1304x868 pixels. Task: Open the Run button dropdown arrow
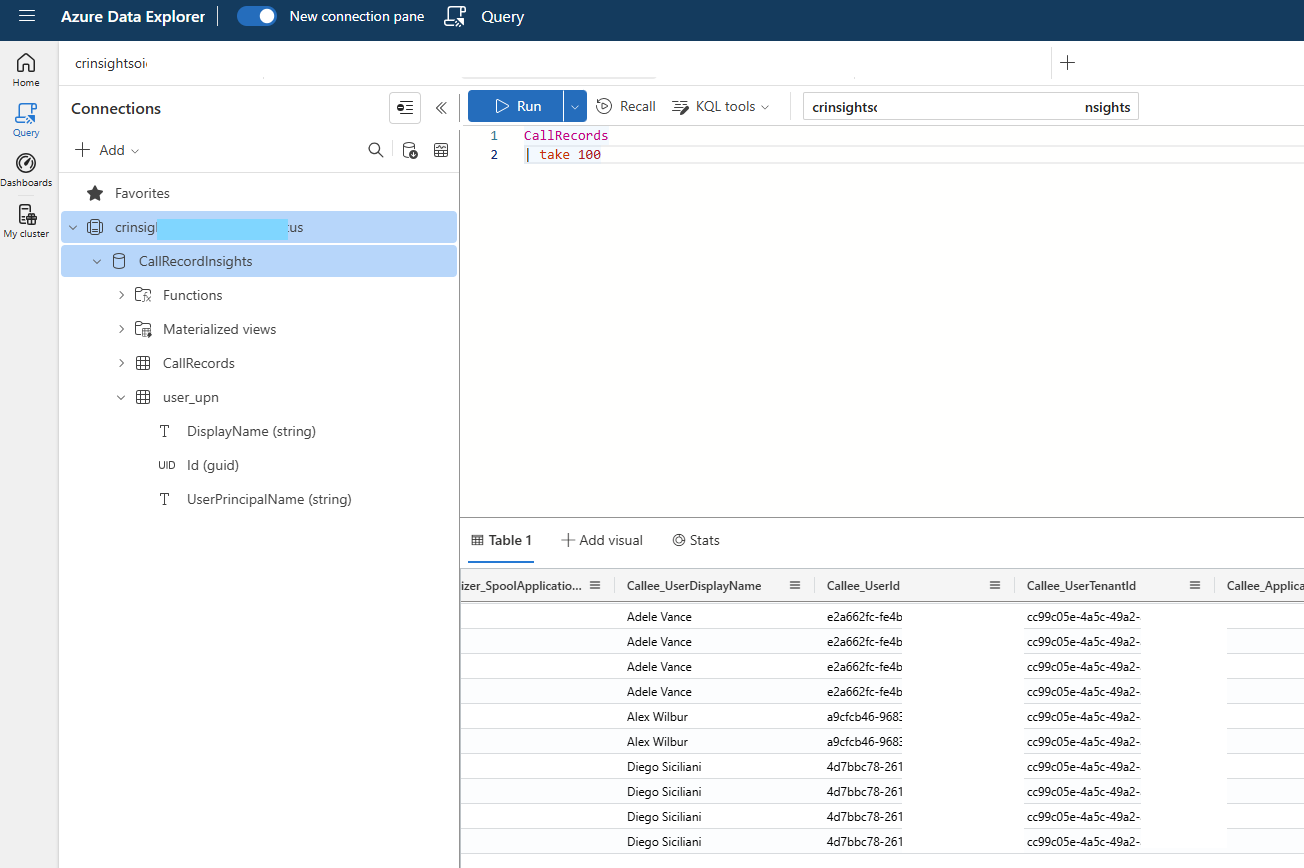[x=575, y=106]
